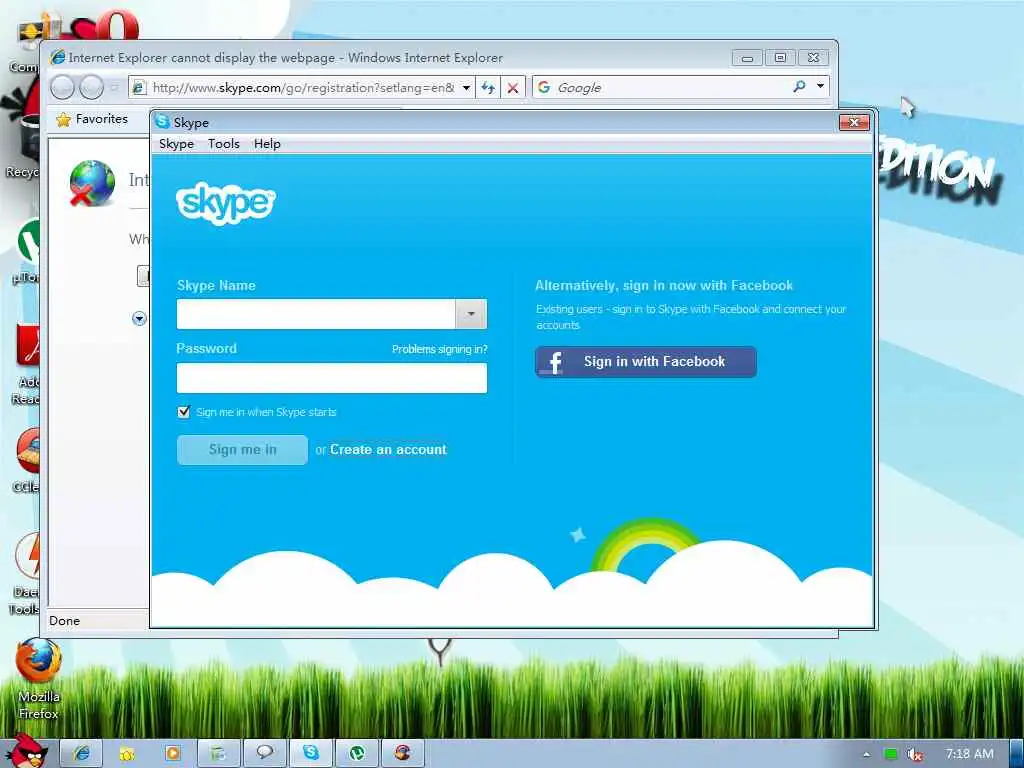Click the 7:18 AM clock in the taskbar
Viewport: 1024px width, 768px height.
point(970,754)
